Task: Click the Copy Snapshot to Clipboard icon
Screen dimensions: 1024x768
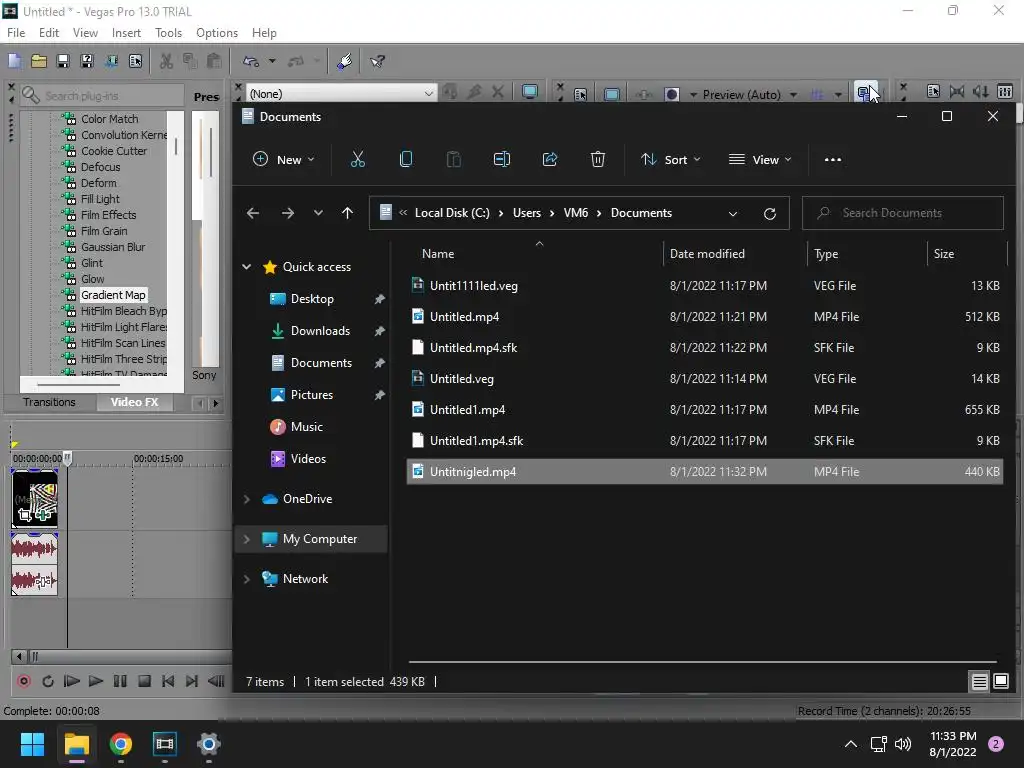Action: tap(863, 93)
